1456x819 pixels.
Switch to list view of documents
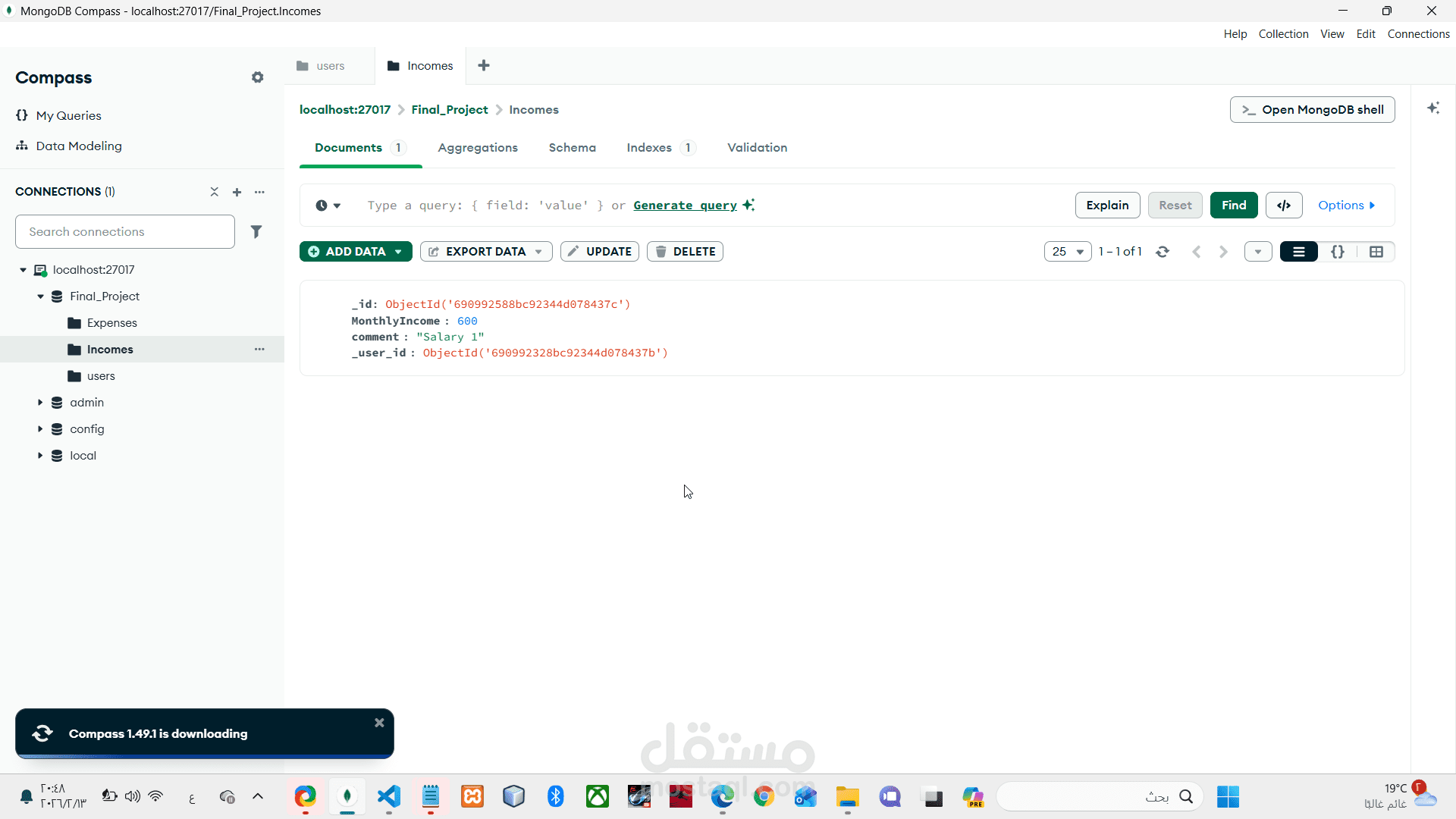(x=1299, y=252)
